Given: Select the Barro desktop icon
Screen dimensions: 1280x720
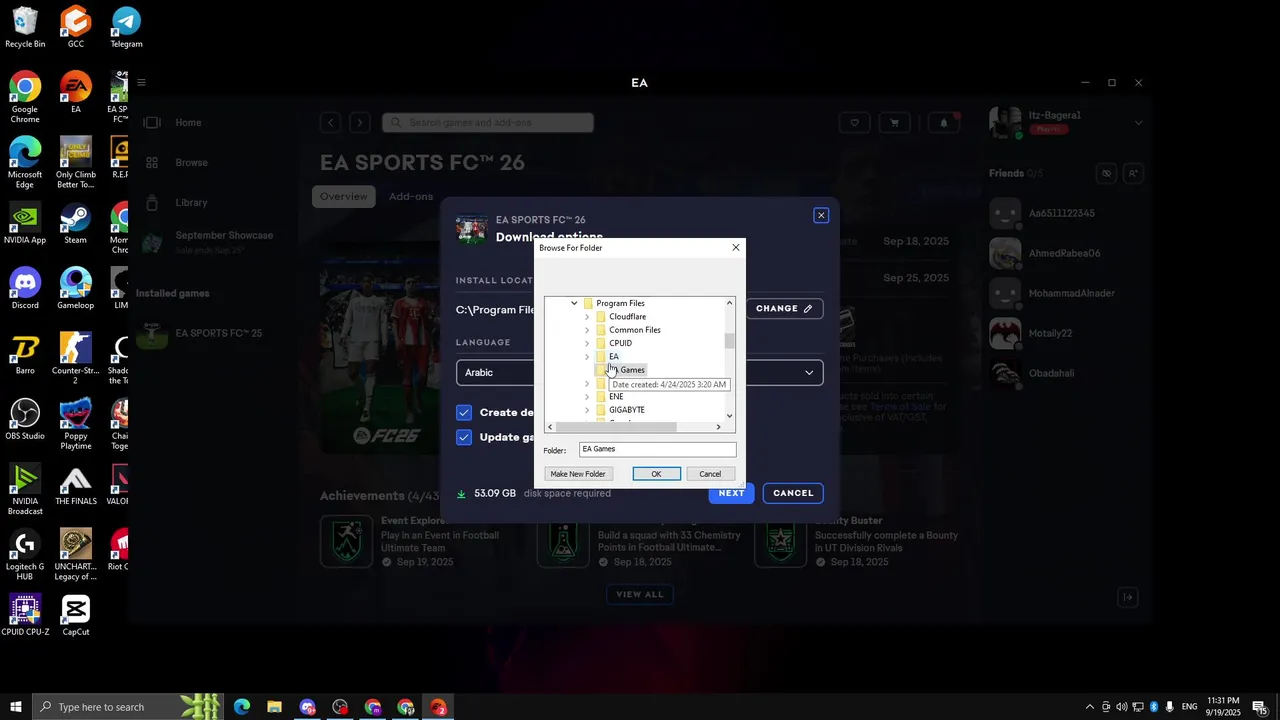Looking at the screenshot, I should tap(25, 354).
